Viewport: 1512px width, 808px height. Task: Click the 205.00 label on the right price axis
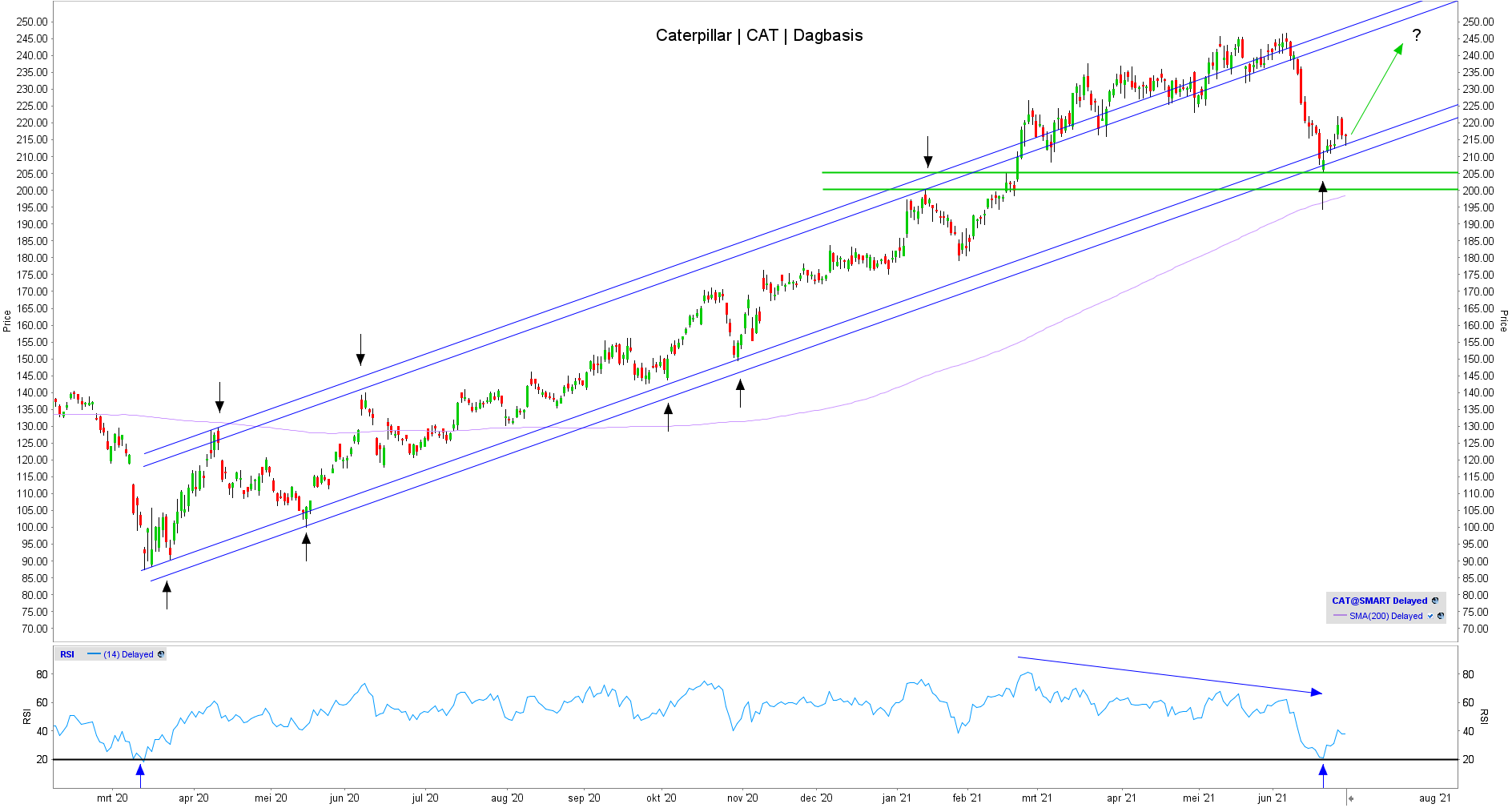click(1478, 174)
